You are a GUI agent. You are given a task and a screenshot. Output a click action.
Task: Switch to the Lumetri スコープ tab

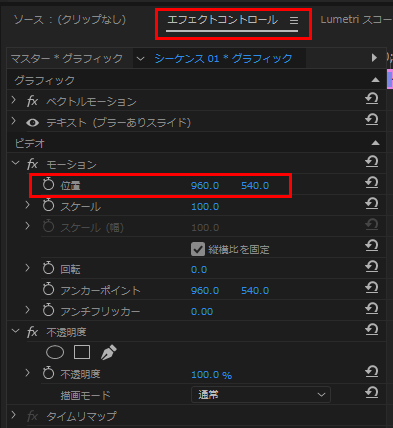click(356, 20)
